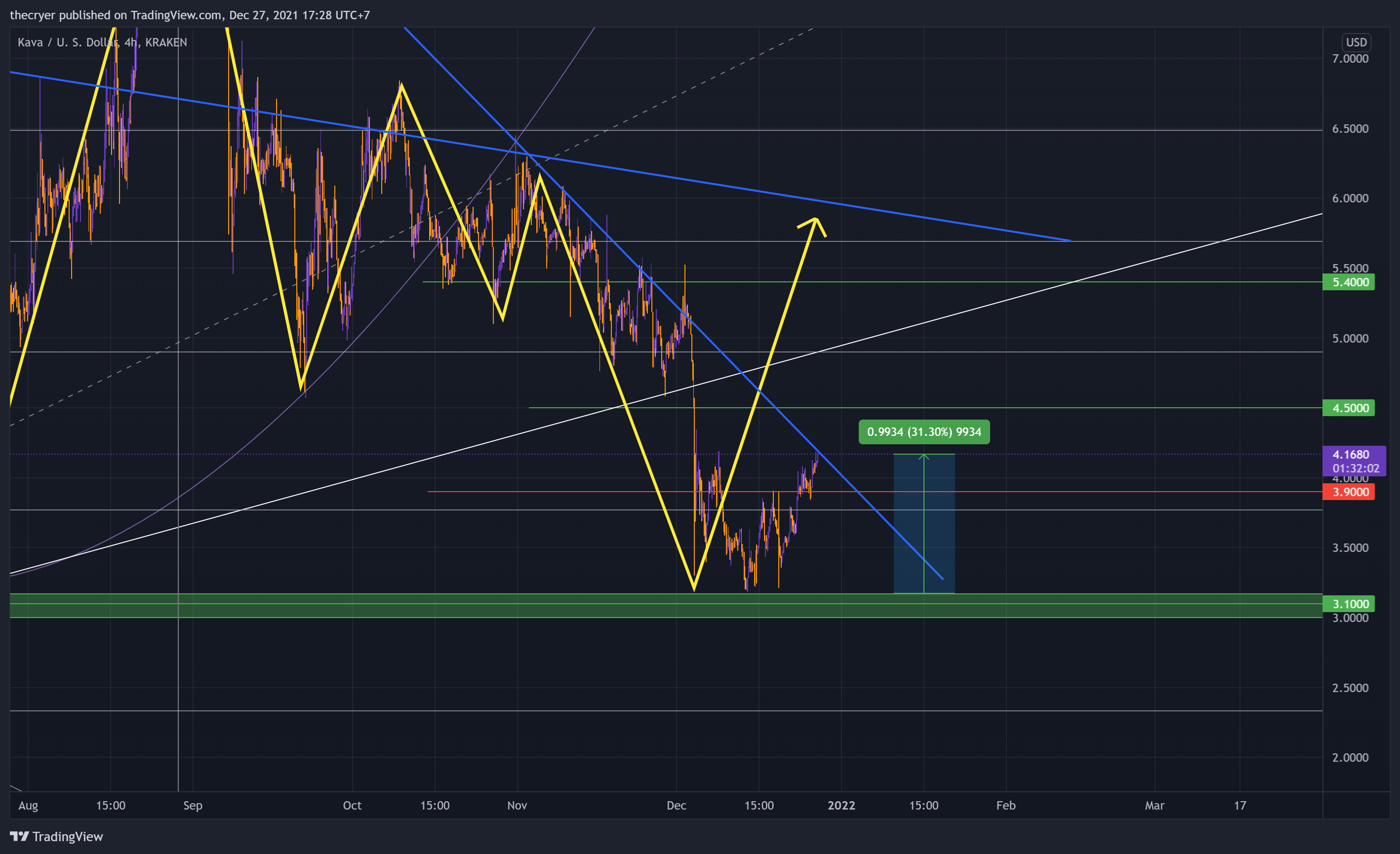Screen dimensions: 1400x854
Task: Click the TradingView logo icon
Action: (19, 836)
